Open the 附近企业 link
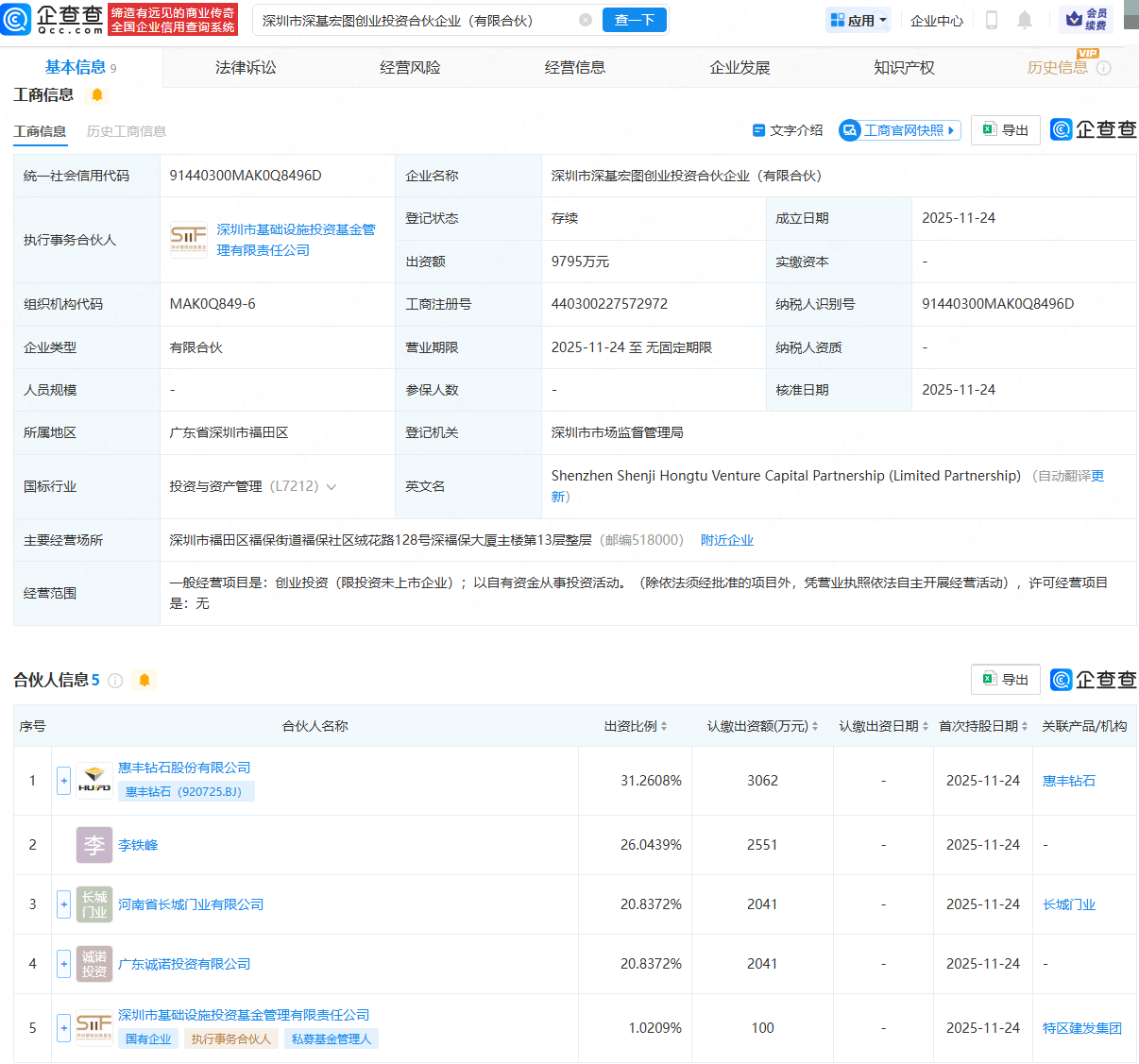 click(x=726, y=539)
